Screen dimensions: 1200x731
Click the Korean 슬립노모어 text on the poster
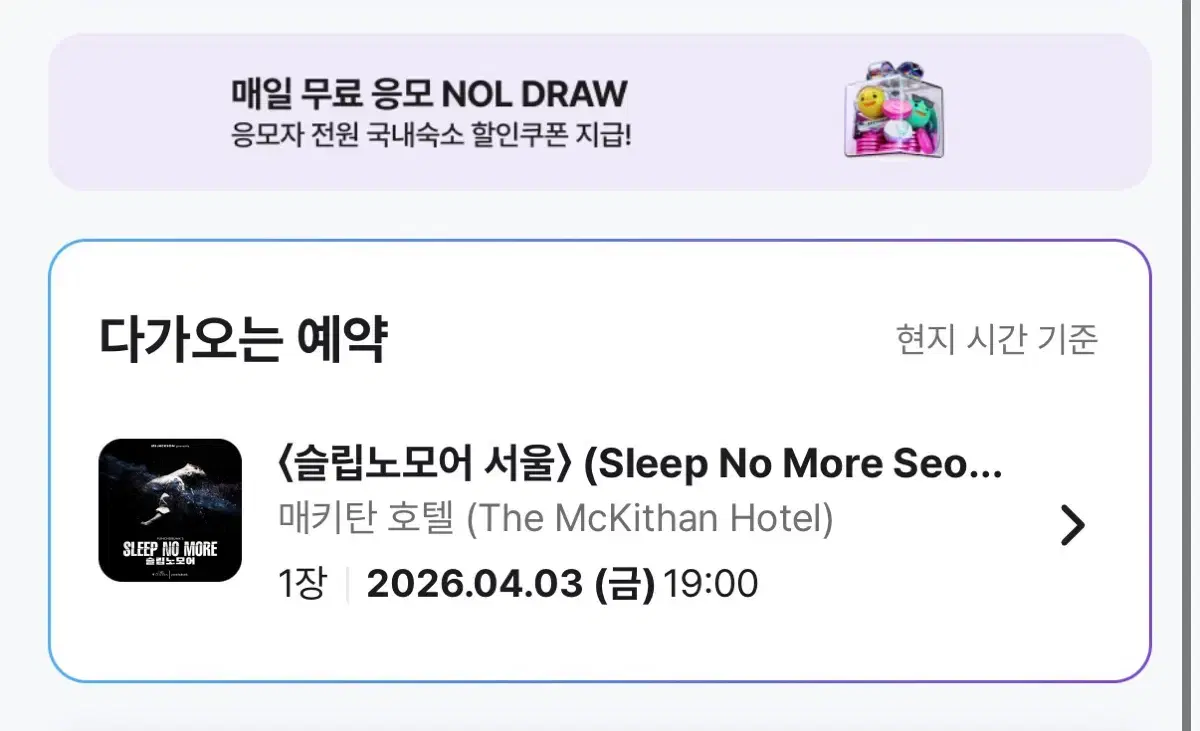[170, 562]
